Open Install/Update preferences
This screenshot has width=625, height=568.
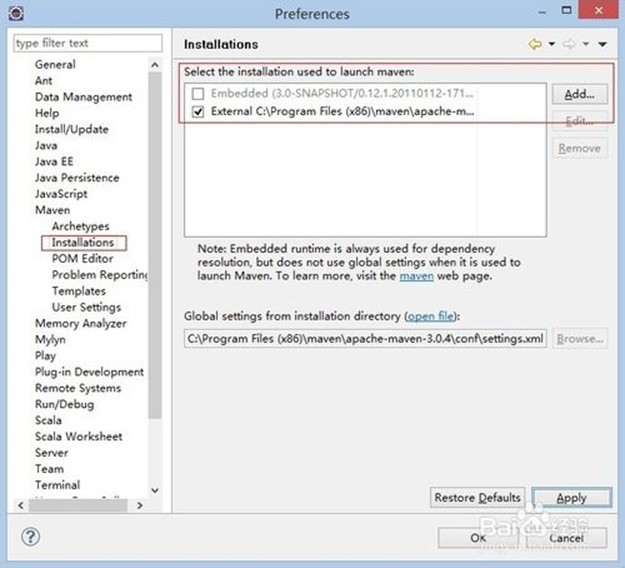click(x=72, y=129)
